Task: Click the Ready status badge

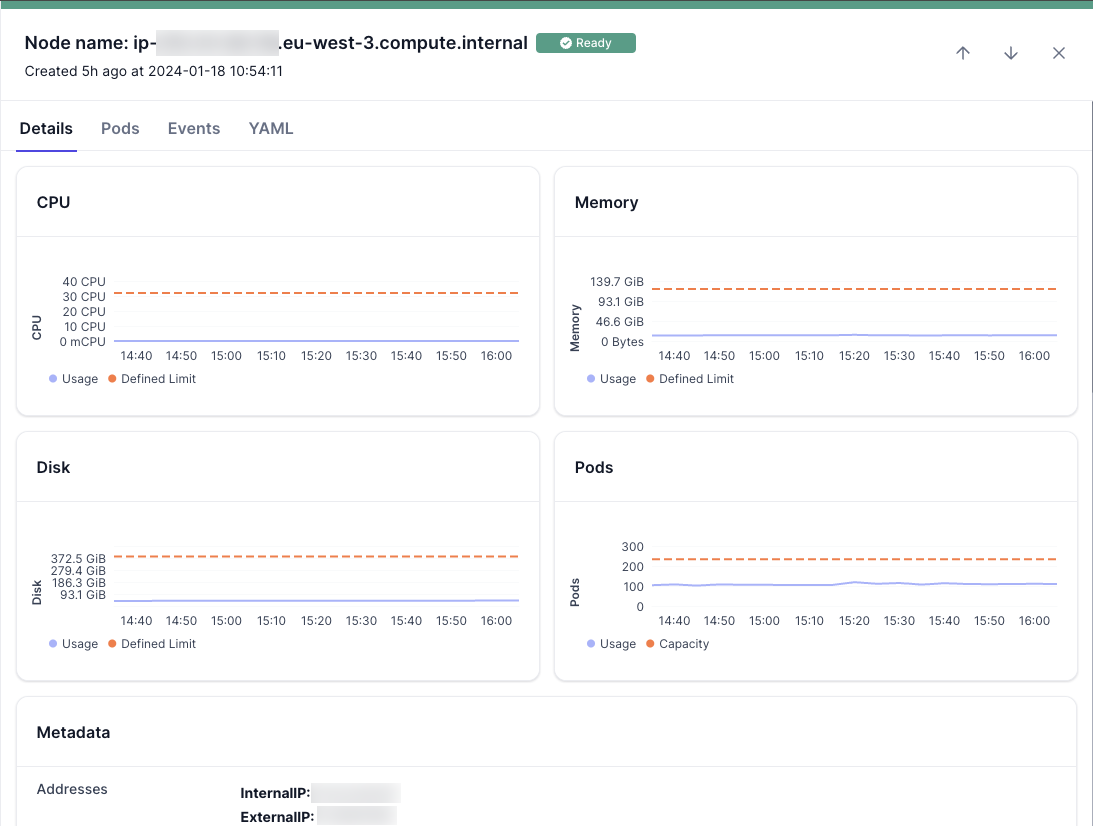Action: point(586,43)
